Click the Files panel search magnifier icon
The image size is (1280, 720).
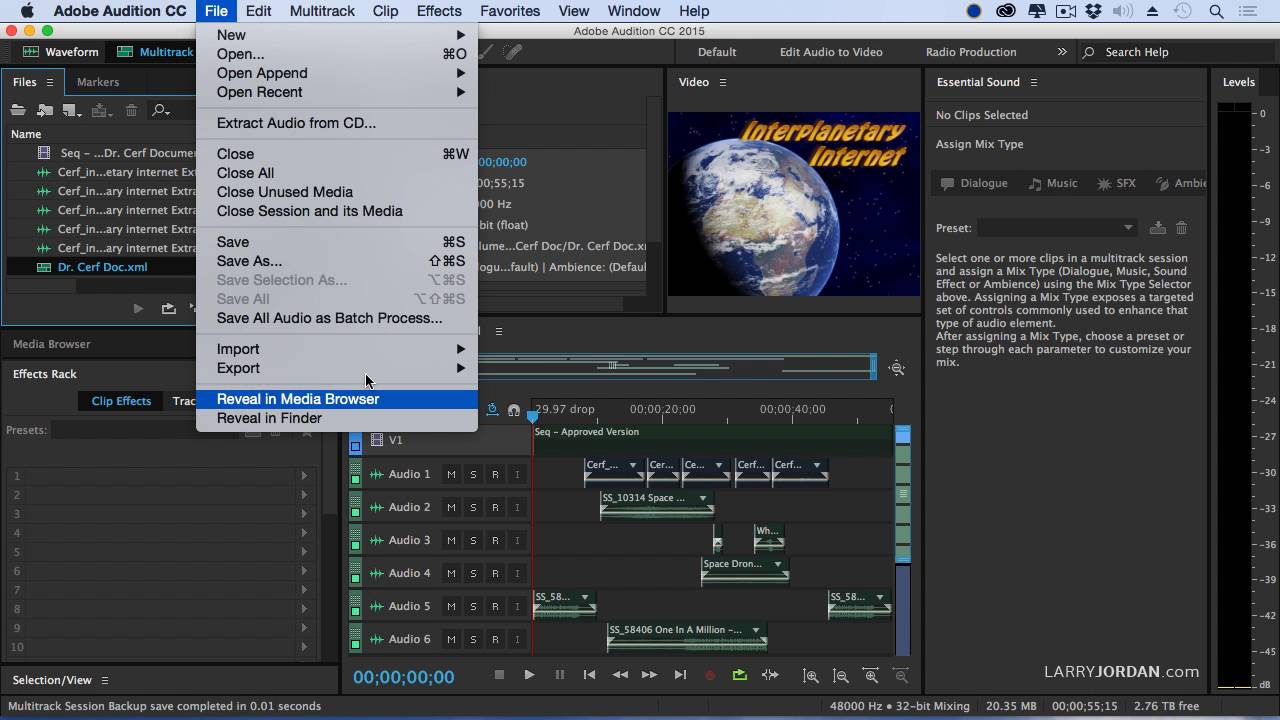coord(160,110)
